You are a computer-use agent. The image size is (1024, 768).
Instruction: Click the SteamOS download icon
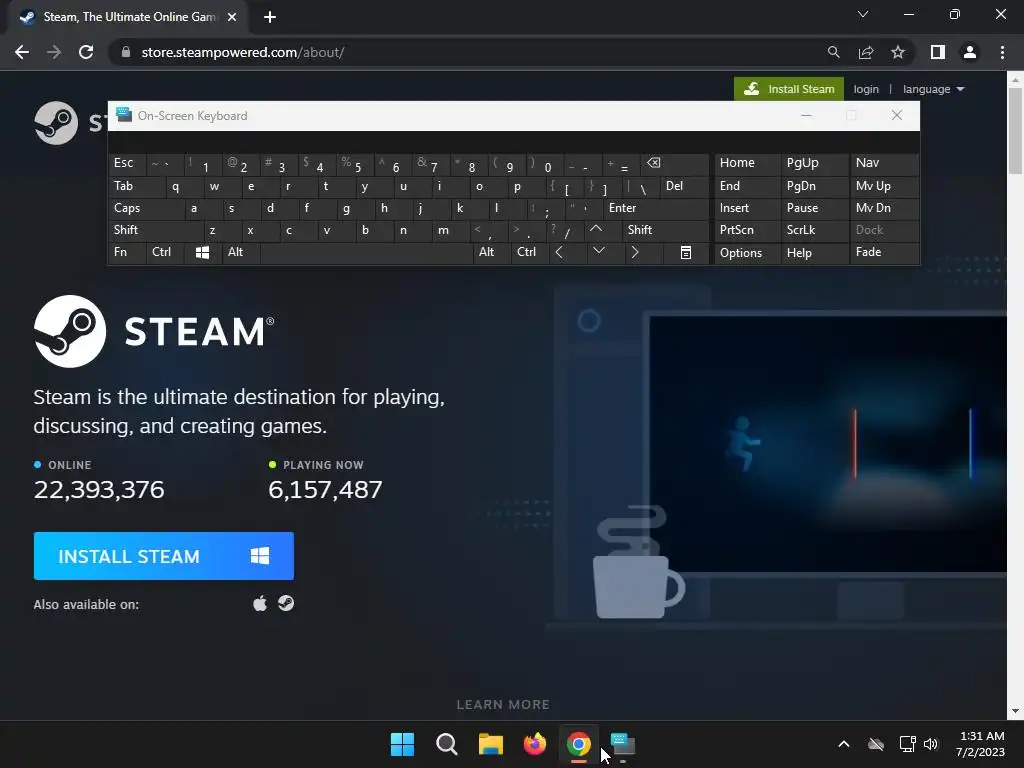286,603
